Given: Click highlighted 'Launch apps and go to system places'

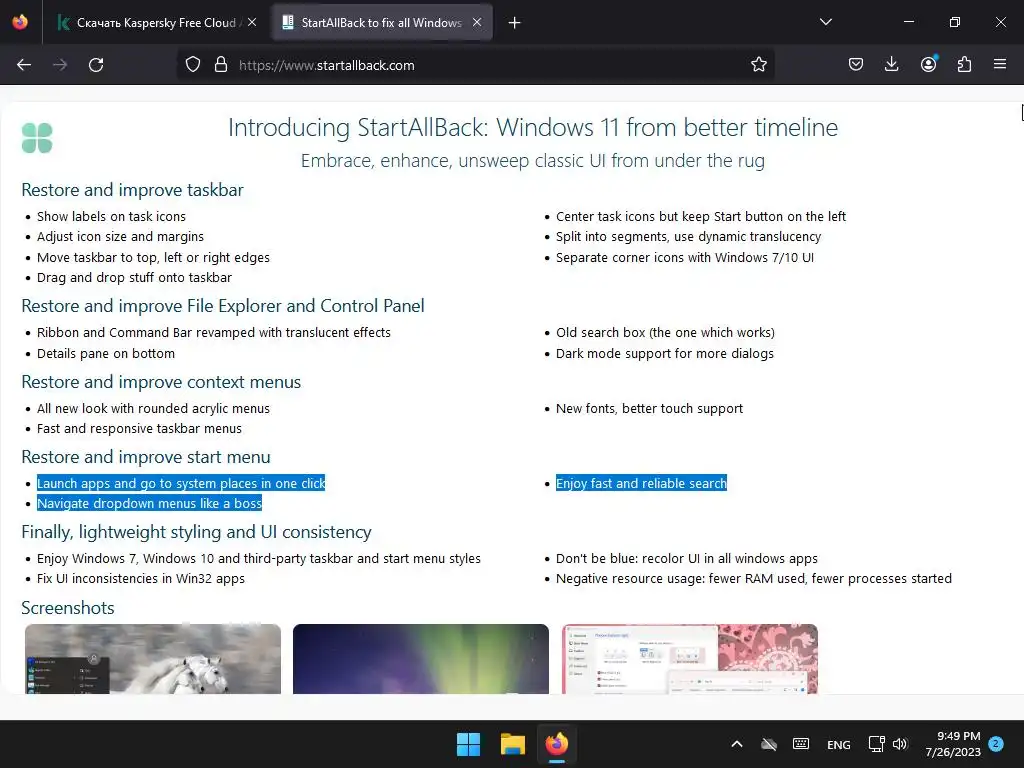Looking at the screenshot, I should pyautogui.click(x=181, y=483).
